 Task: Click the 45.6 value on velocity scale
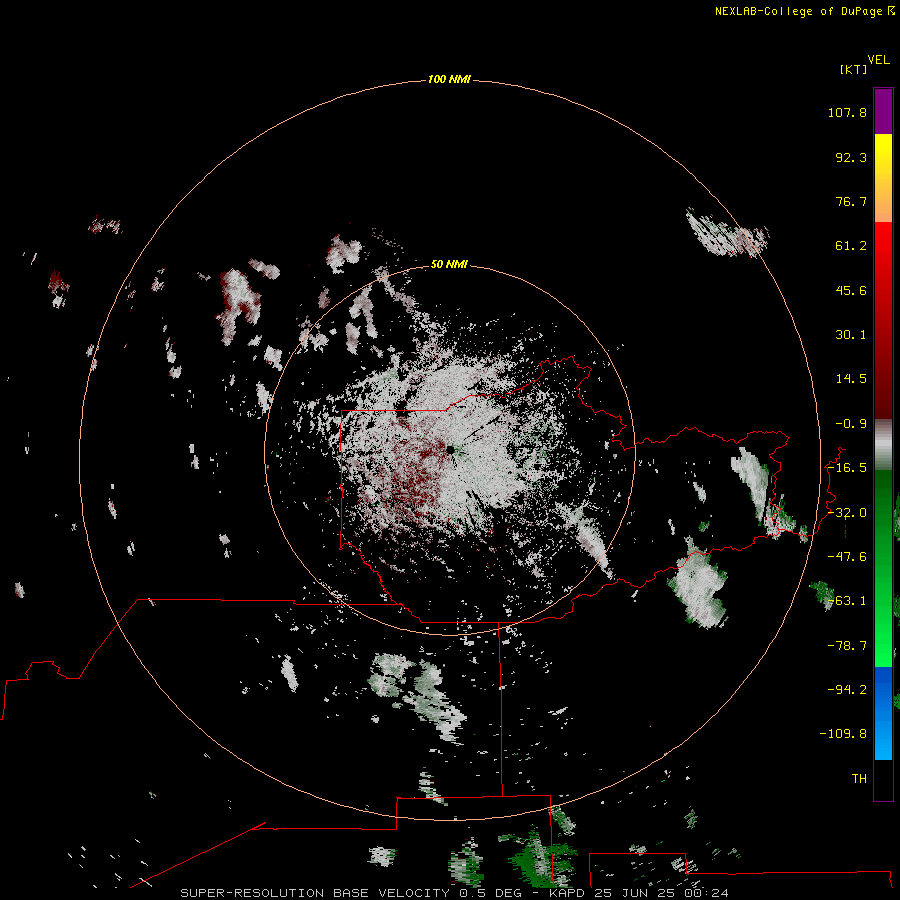(851, 290)
